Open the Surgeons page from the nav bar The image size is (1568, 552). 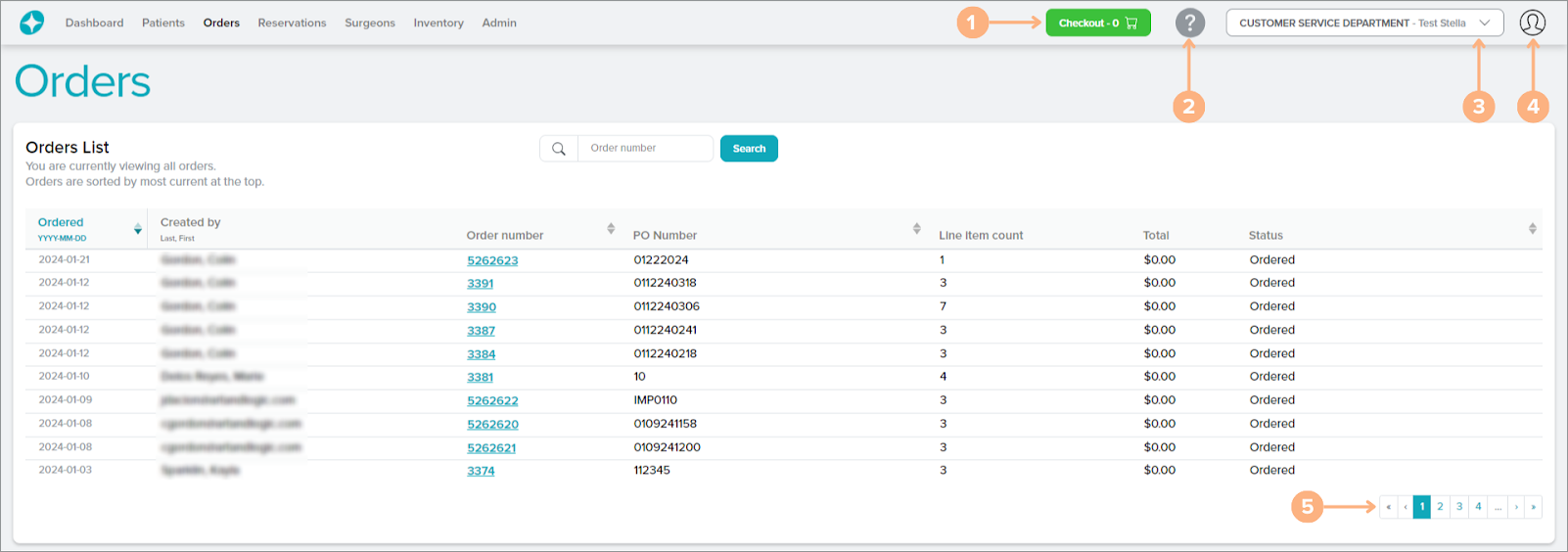tap(369, 23)
